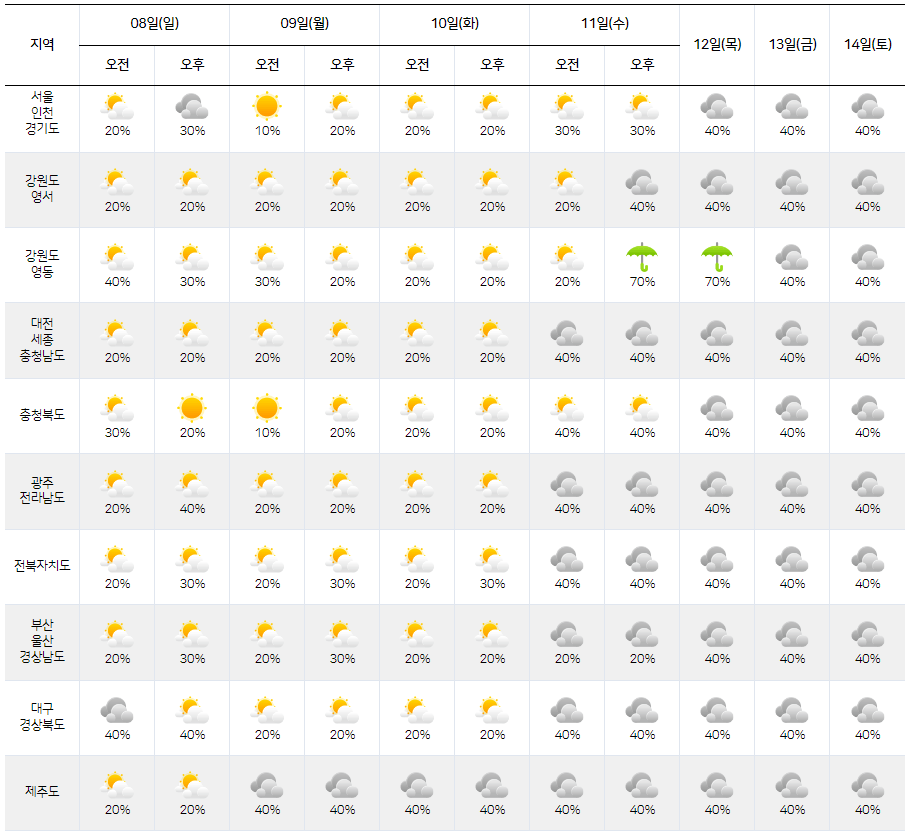Select the partly cloudy icon for 서울 11일 오후
This screenshot has height=840, width=911.
pyautogui.click(x=642, y=107)
